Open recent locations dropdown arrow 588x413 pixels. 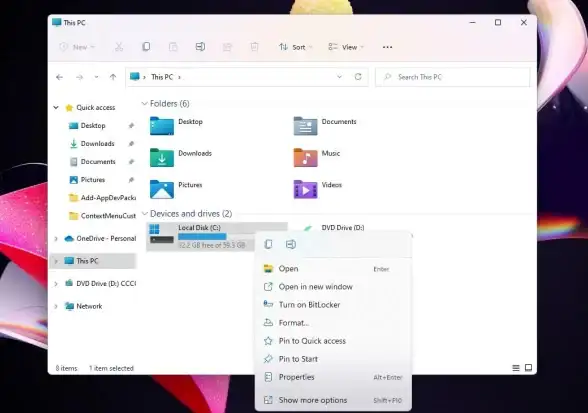click(x=96, y=77)
